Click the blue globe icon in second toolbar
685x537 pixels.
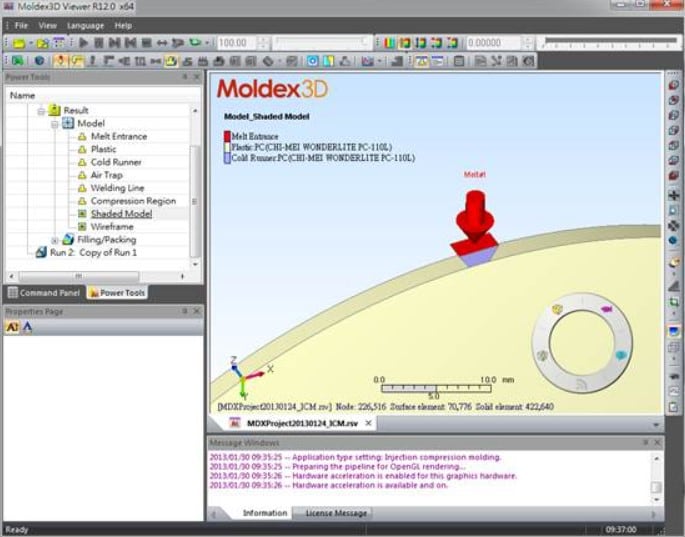[39, 61]
